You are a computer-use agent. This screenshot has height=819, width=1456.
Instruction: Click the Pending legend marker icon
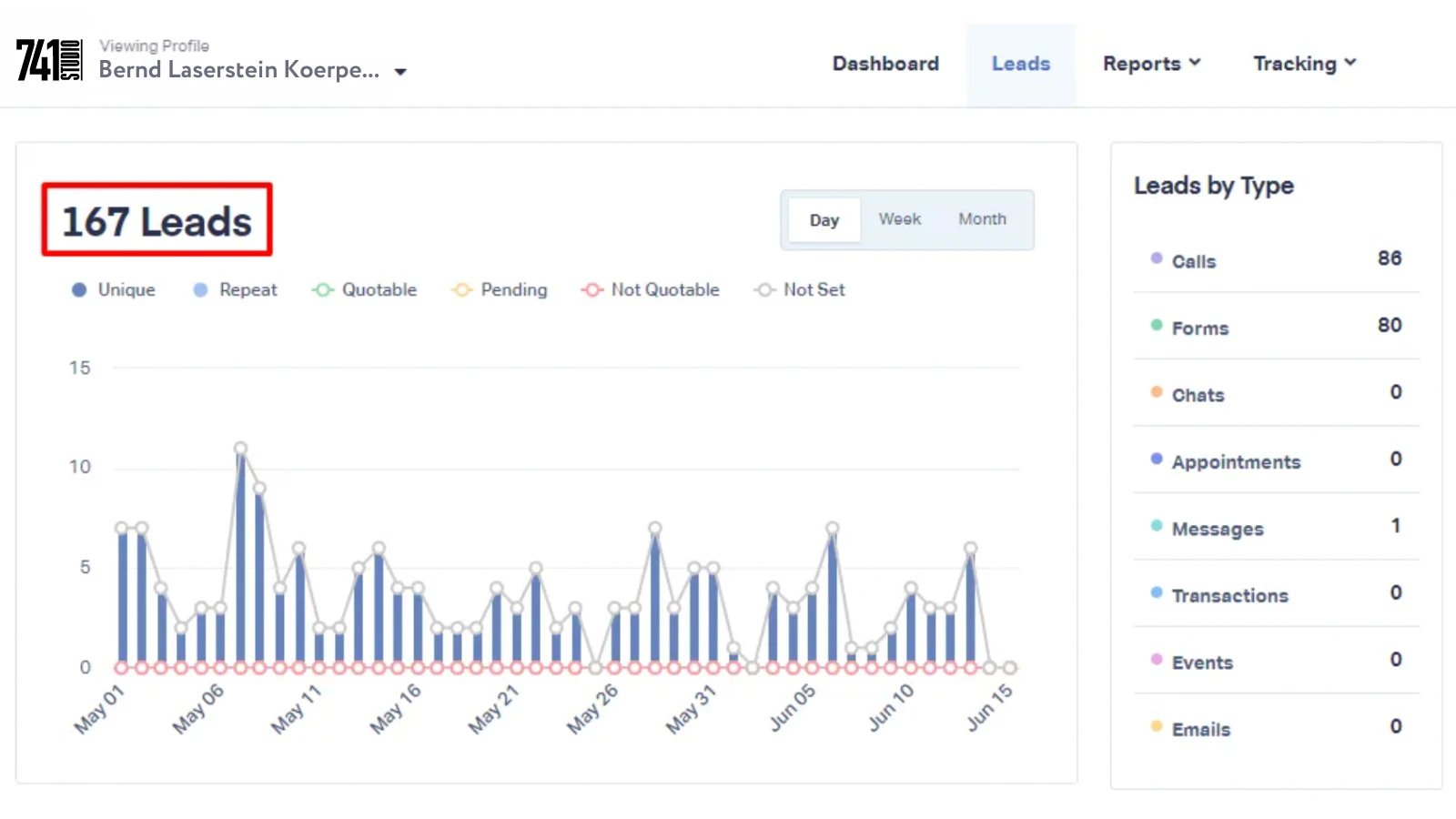[x=462, y=289]
